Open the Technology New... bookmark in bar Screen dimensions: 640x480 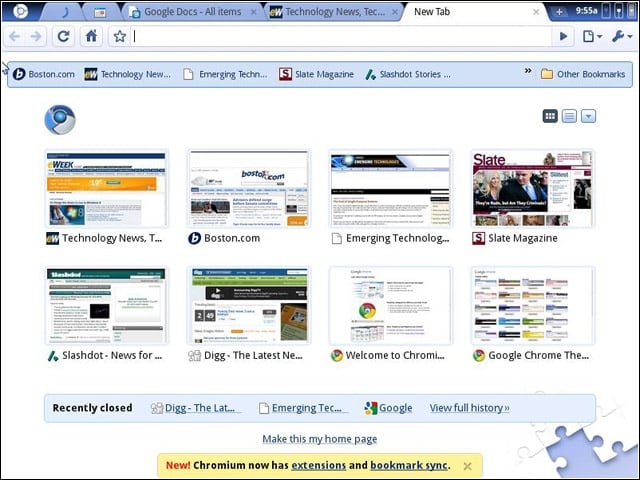tap(127, 74)
